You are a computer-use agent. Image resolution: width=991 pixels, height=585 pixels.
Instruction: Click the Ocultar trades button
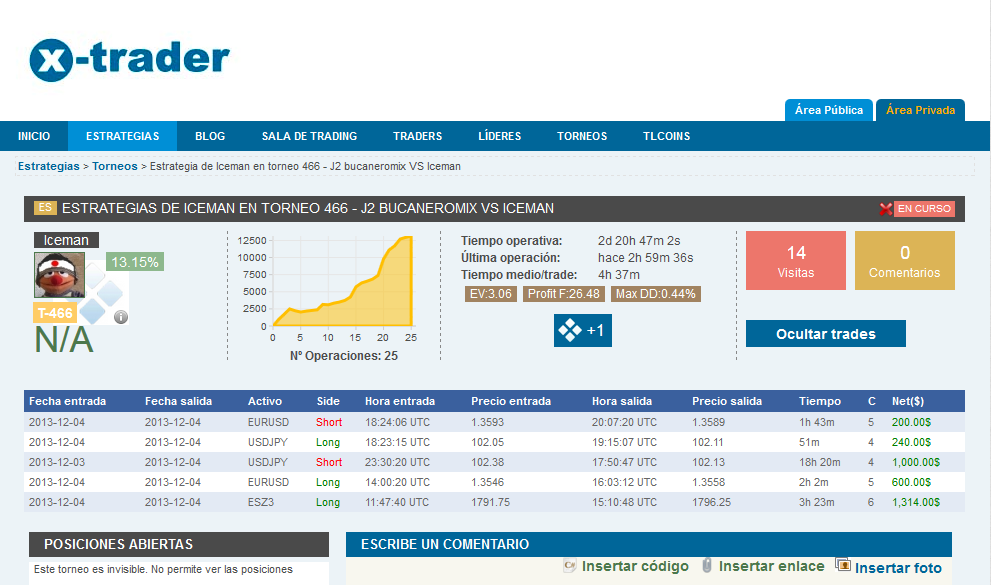point(825,334)
